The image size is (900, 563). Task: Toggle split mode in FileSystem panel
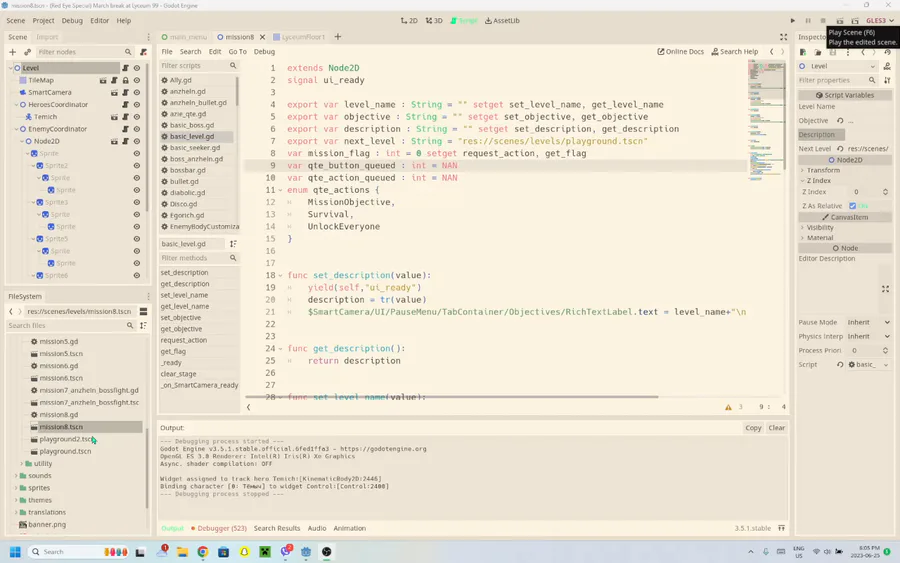click(x=143, y=311)
